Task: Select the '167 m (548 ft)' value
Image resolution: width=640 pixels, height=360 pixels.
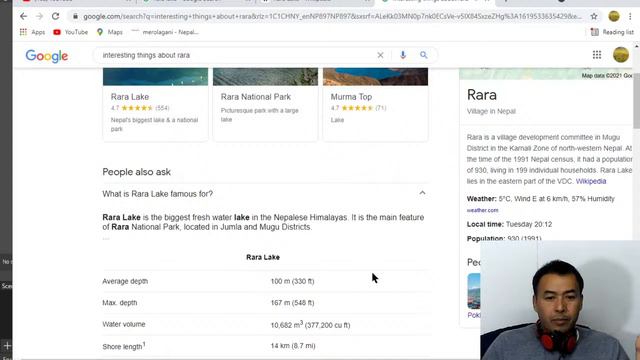Action: (292, 303)
